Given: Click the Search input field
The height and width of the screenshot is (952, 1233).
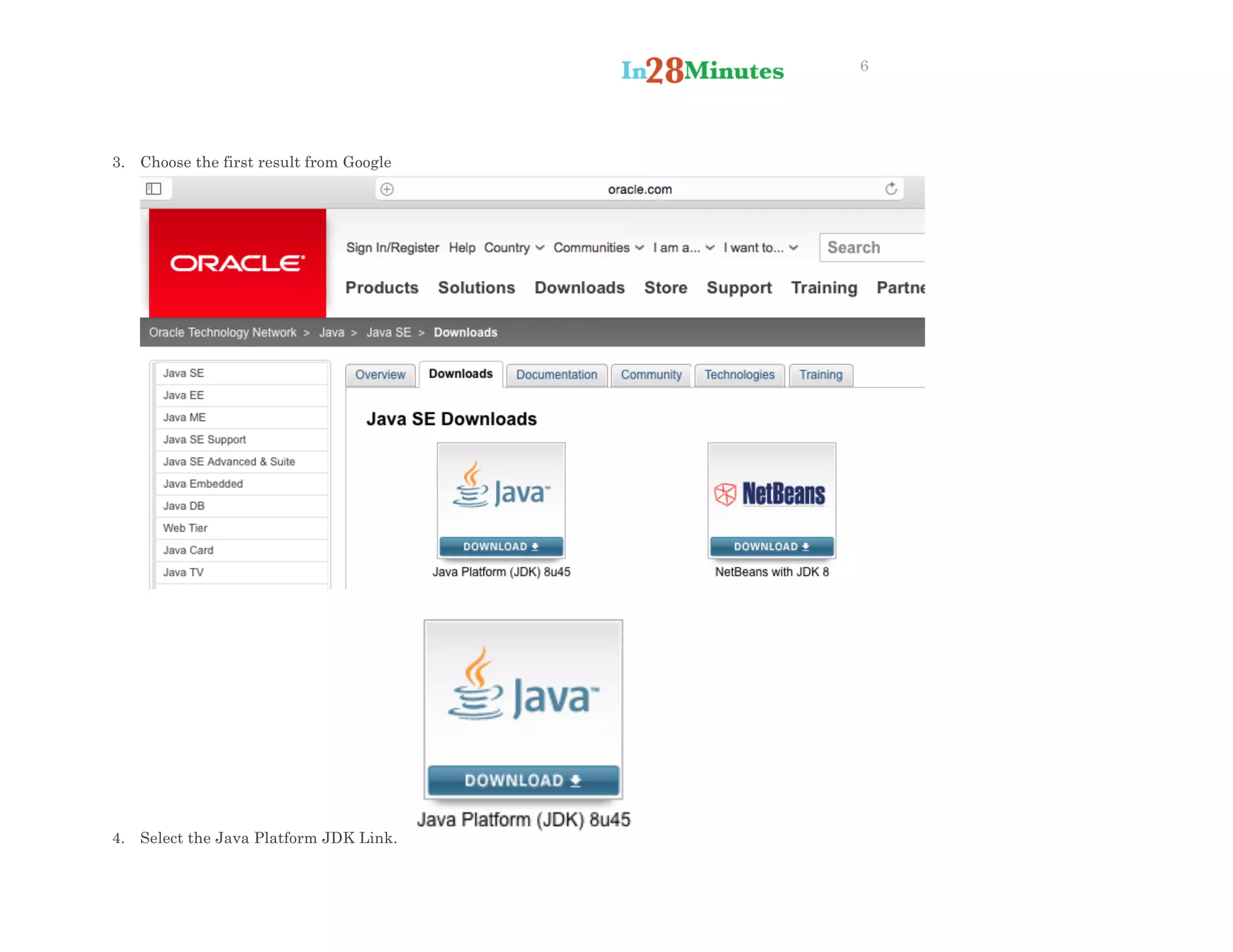Looking at the screenshot, I should click(x=872, y=247).
